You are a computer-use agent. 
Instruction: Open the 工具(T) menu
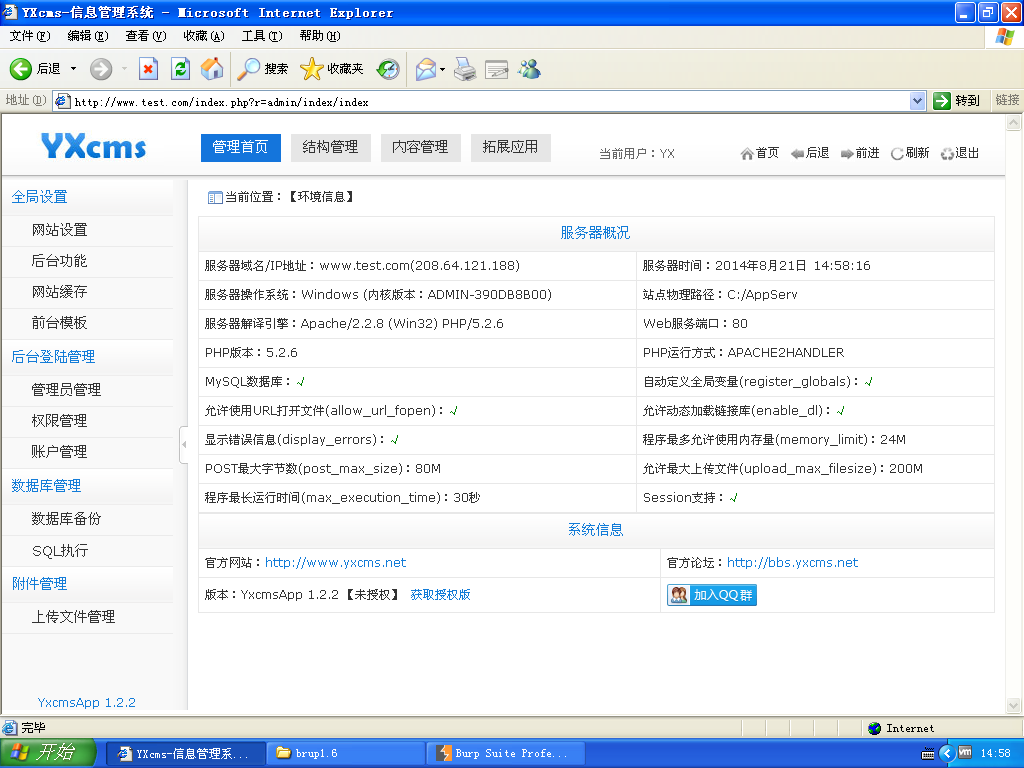pyautogui.click(x=262, y=36)
